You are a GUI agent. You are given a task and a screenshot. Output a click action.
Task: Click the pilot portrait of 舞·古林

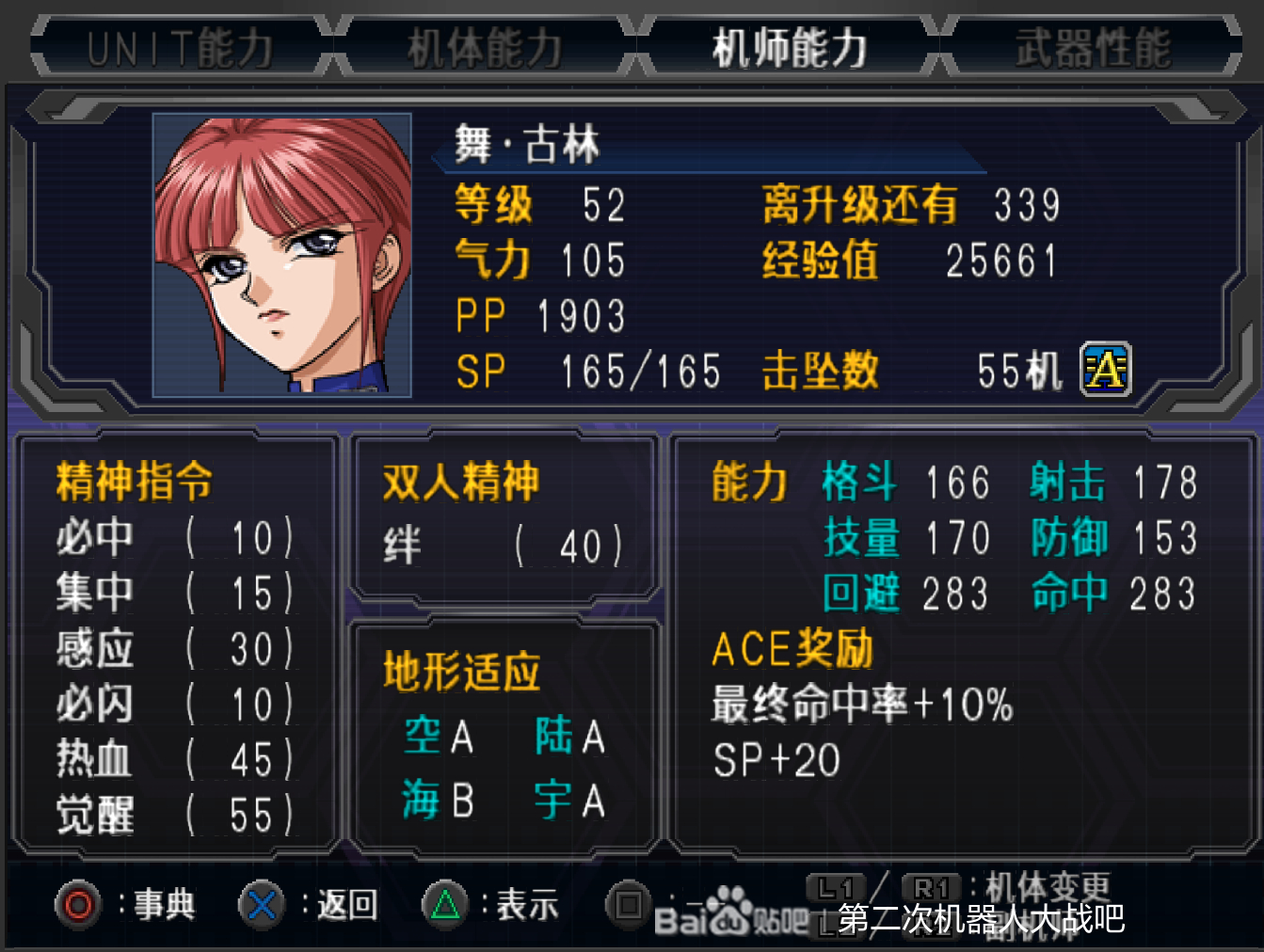pyautogui.click(x=282, y=255)
